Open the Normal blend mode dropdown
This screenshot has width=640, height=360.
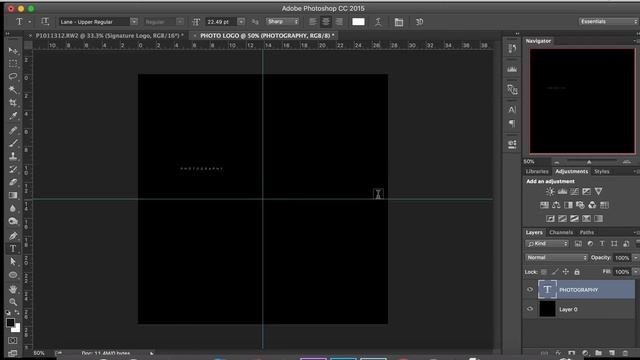(x=556, y=258)
